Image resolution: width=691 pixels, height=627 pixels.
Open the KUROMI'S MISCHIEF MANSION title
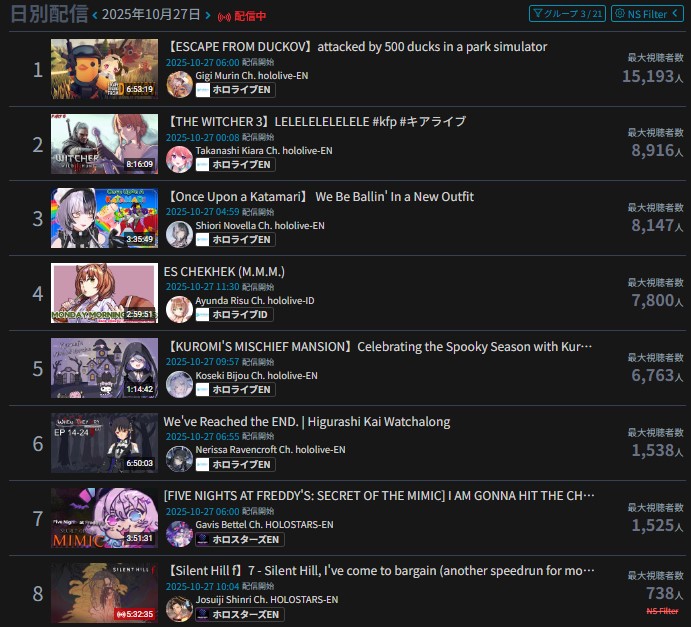point(379,347)
